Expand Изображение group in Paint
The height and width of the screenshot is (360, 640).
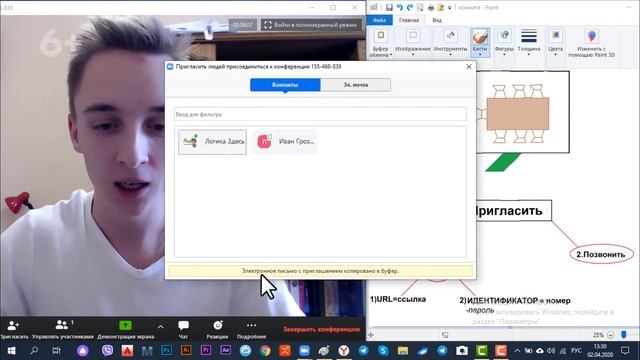(413, 43)
